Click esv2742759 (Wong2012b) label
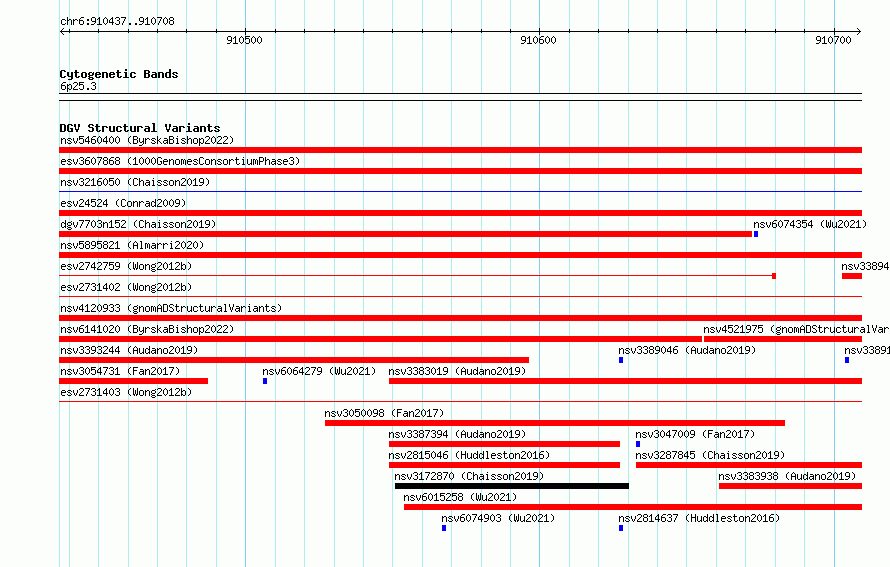Image resolution: width=890 pixels, height=567 pixels. tap(126, 266)
